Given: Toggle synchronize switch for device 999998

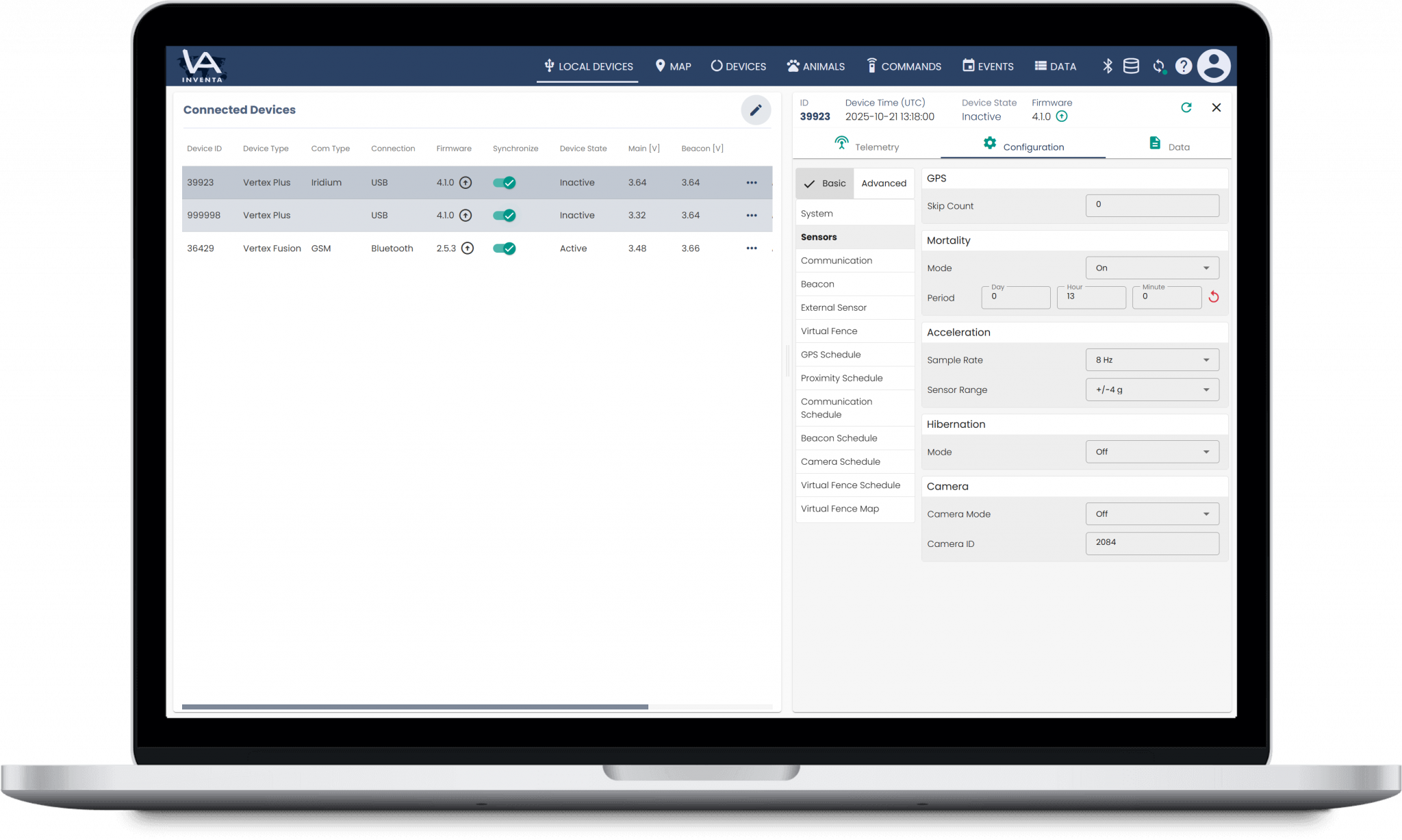Looking at the screenshot, I should coord(505,216).
